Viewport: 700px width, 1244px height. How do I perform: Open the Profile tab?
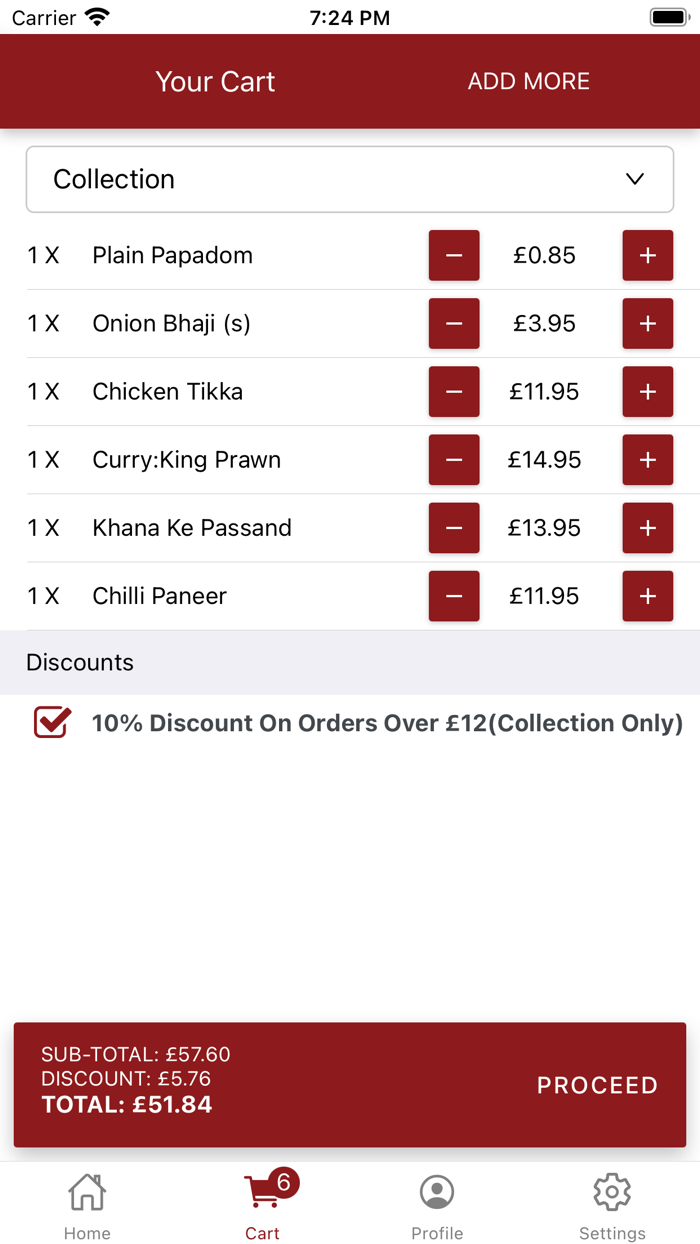pyautogui.click(x=437, y=1204)
